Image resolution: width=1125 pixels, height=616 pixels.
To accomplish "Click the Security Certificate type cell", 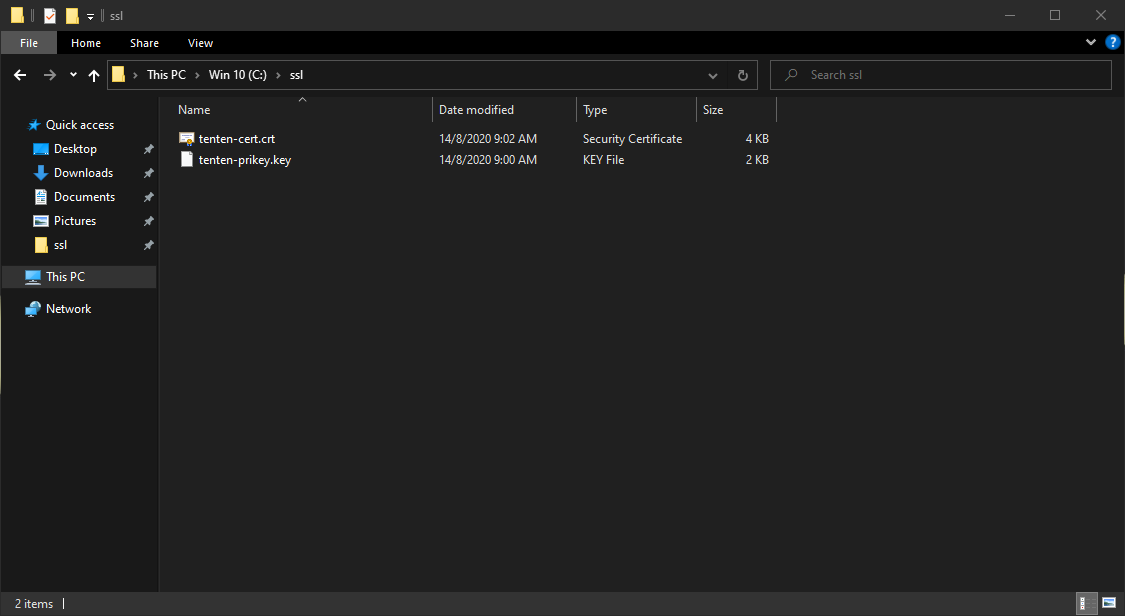I will coord(632,138).
